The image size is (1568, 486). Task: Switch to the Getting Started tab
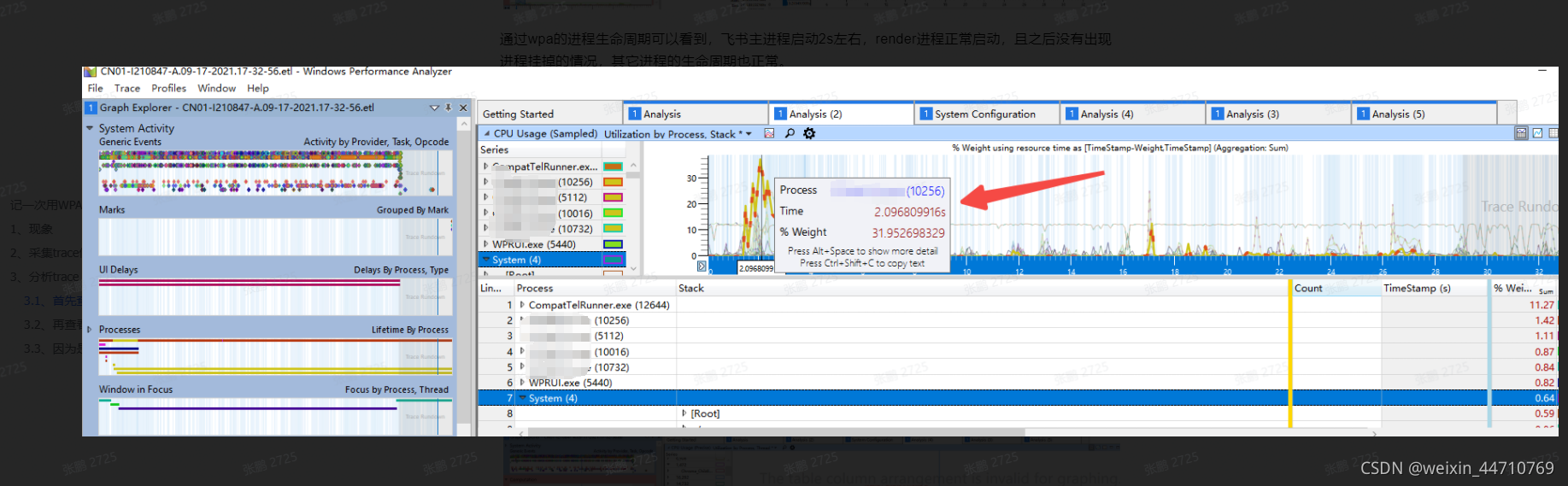click(x=550, y=114)
